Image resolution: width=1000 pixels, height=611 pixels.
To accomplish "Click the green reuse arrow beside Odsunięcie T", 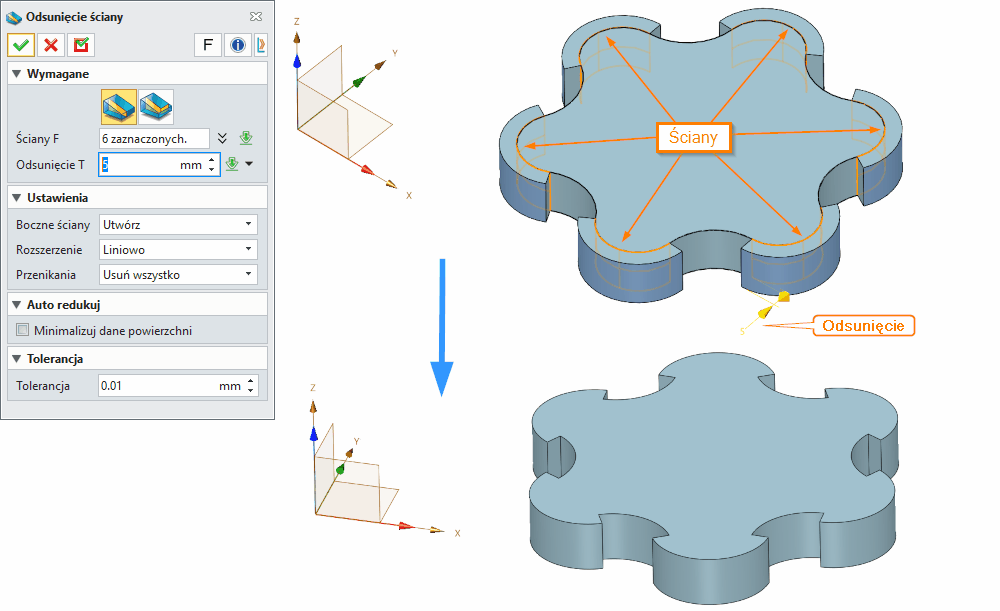I will tap(234, 164).
